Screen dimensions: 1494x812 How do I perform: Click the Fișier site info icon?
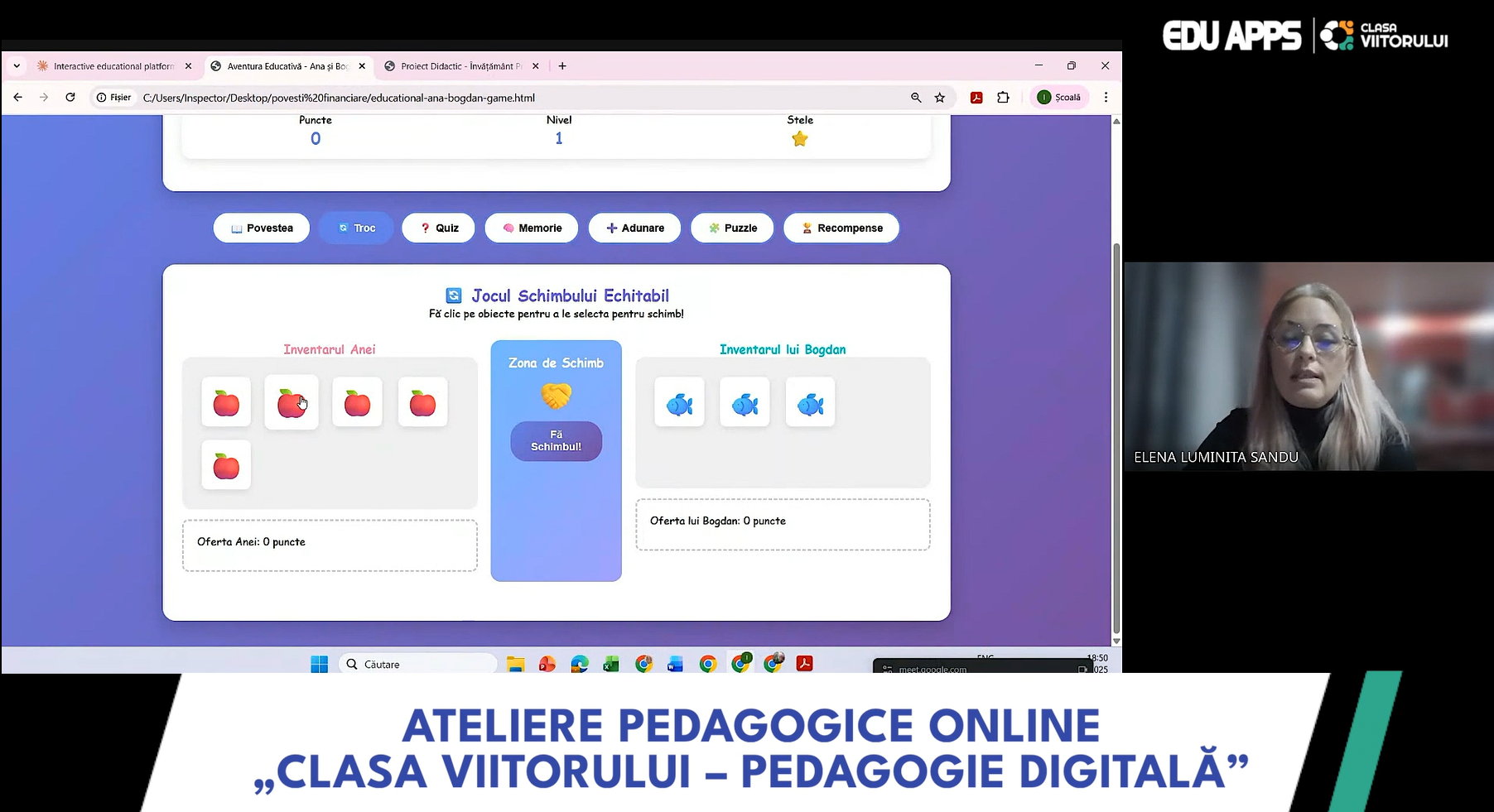coord(113,98)
